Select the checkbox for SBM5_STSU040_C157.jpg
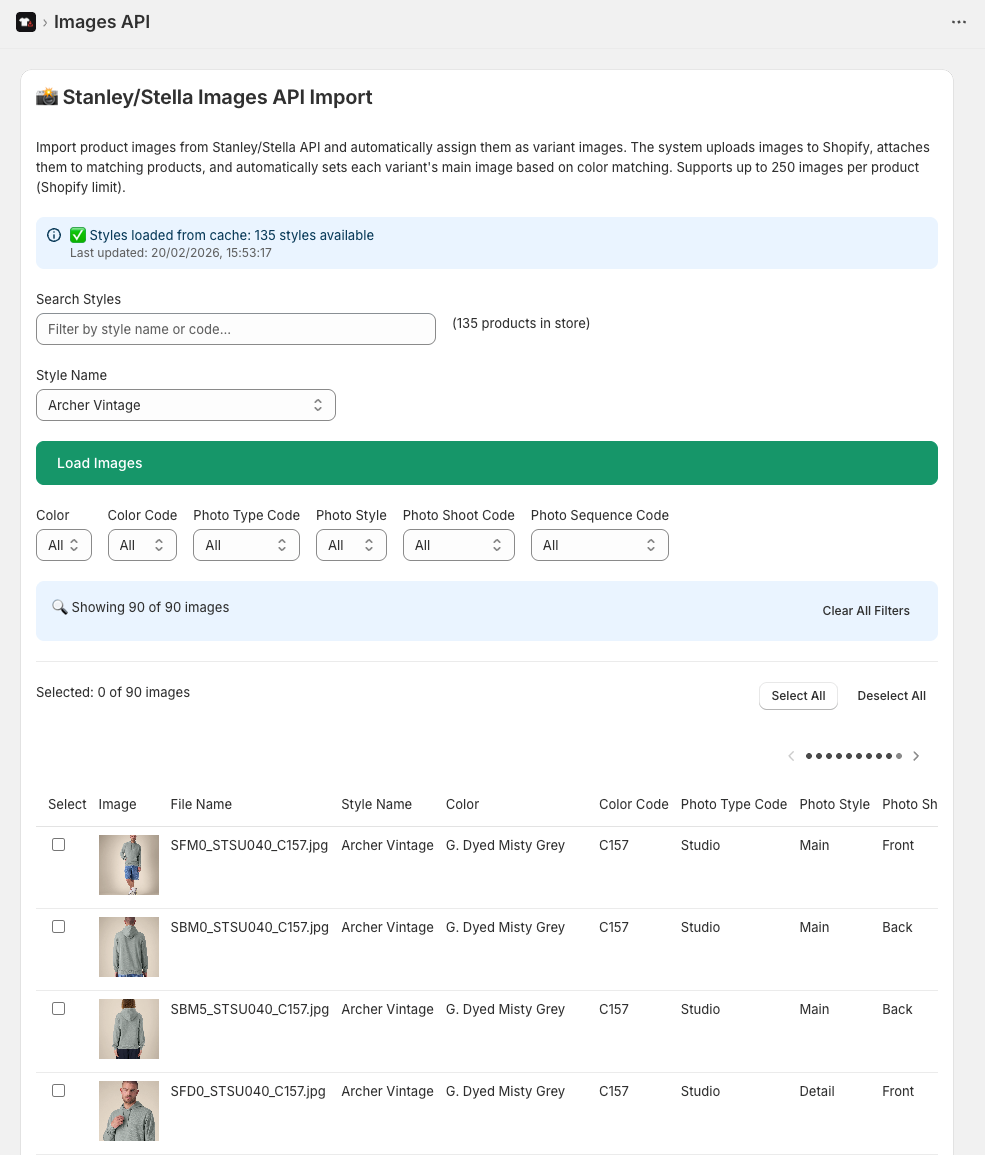 [58, 1008]
